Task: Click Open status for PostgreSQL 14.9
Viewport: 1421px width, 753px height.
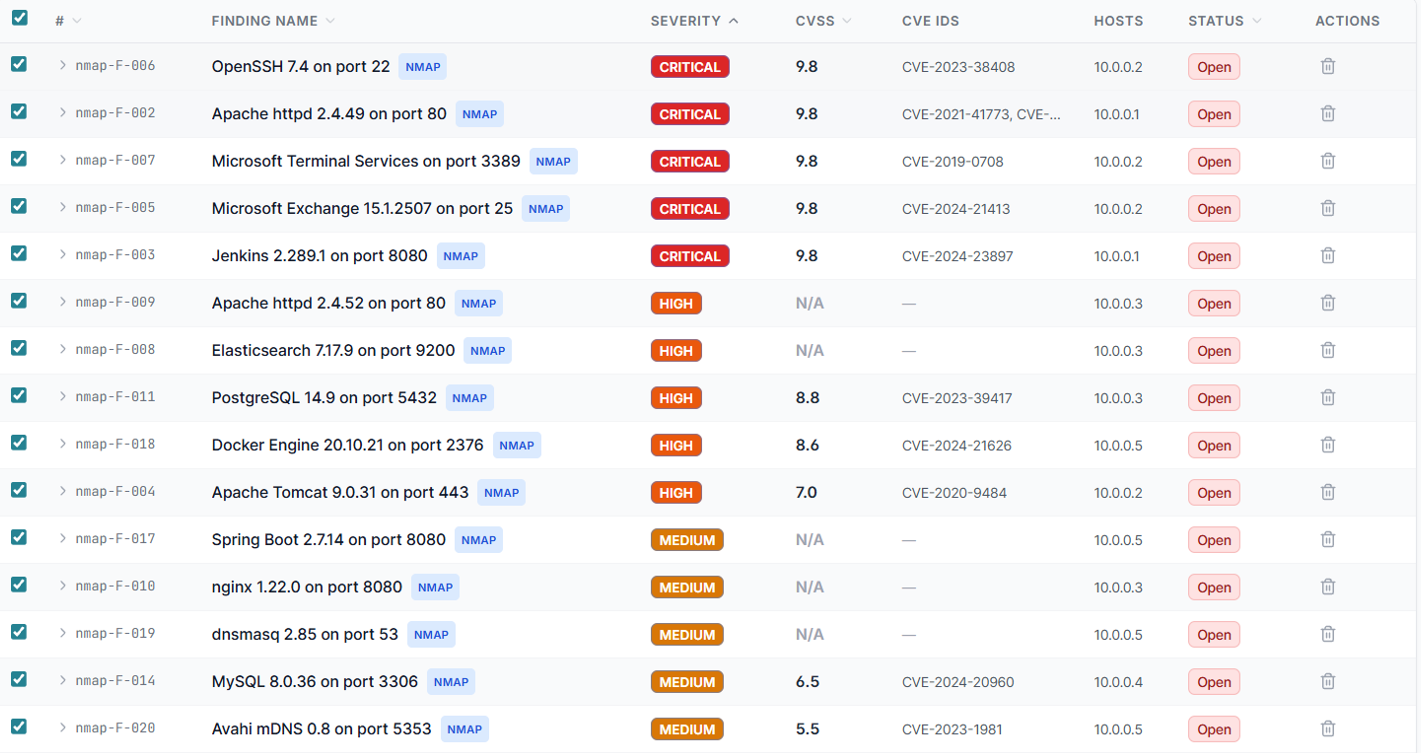Action: coord(1214,398)
